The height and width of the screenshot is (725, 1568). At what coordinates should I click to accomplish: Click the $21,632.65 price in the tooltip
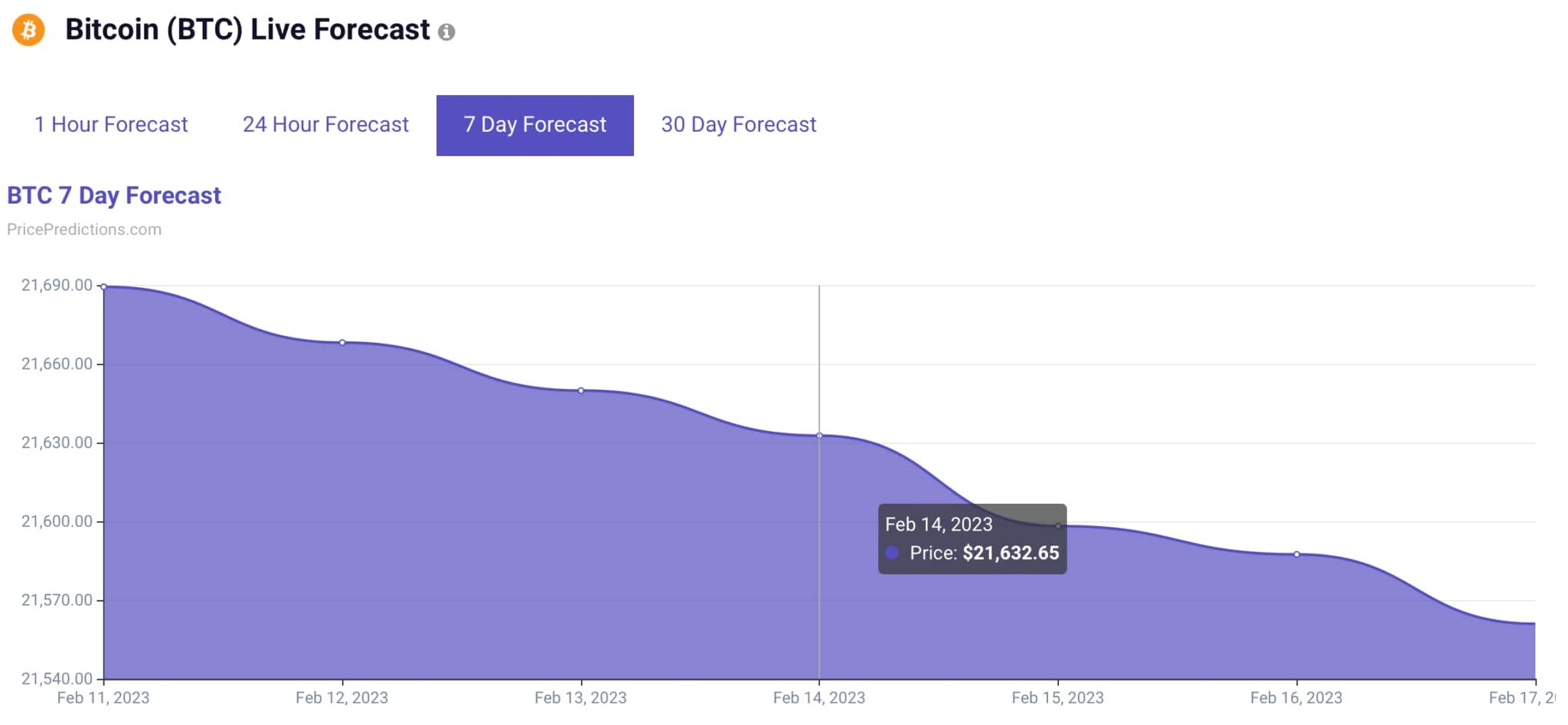coord(1011,553)
